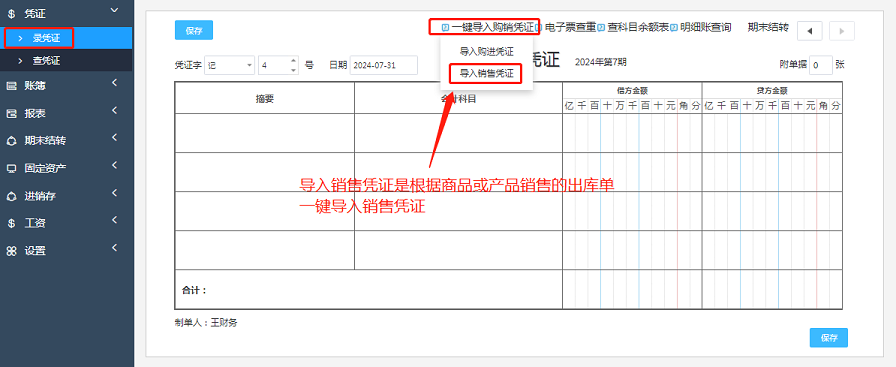Click the date field showing 2024-07-31
896x367 pixels.
(383, 65)
